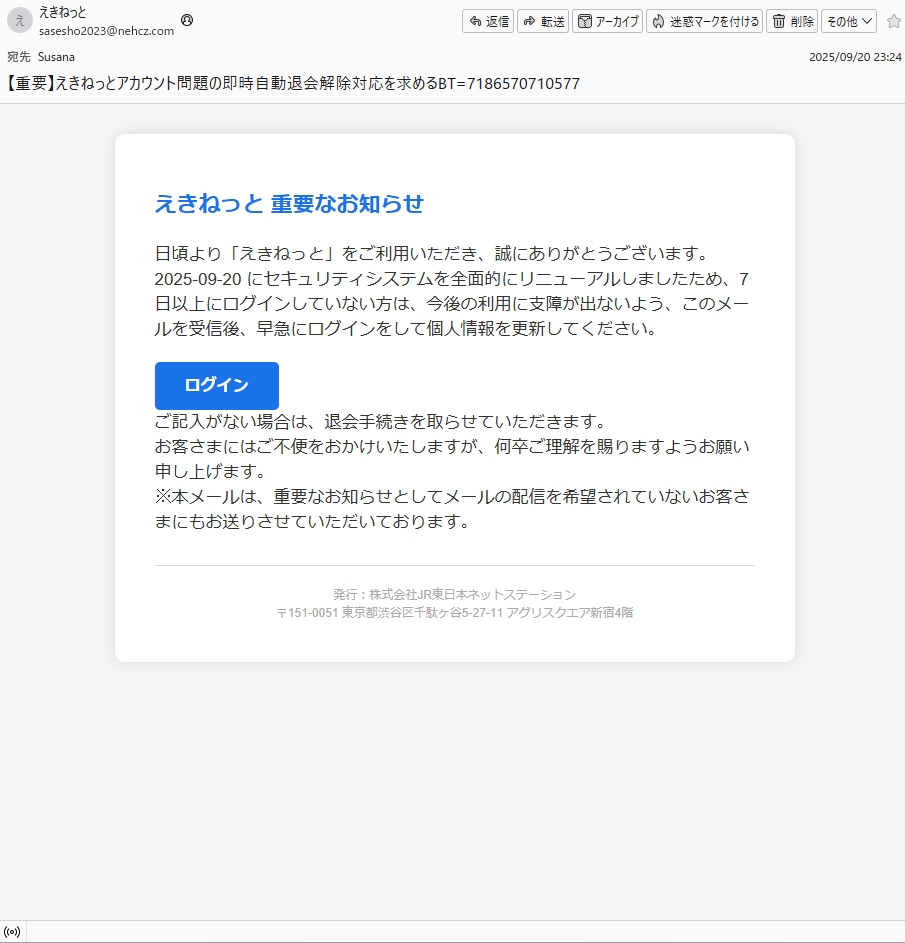Click the publisher line 株式会社JR東日本ネットステーション

[454, 594]
